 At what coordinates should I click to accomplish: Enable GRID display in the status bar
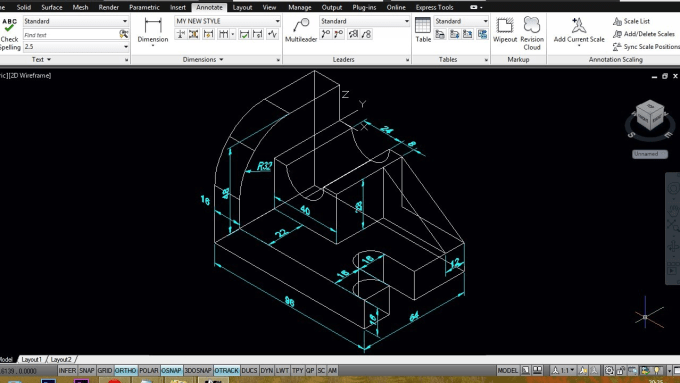pyautogui.click(x=105, y=370)
